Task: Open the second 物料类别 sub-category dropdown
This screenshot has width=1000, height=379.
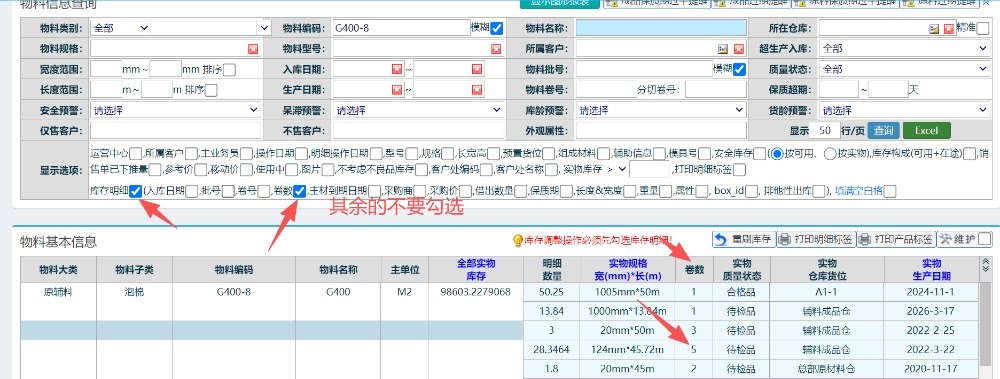Action: [211, 28]
